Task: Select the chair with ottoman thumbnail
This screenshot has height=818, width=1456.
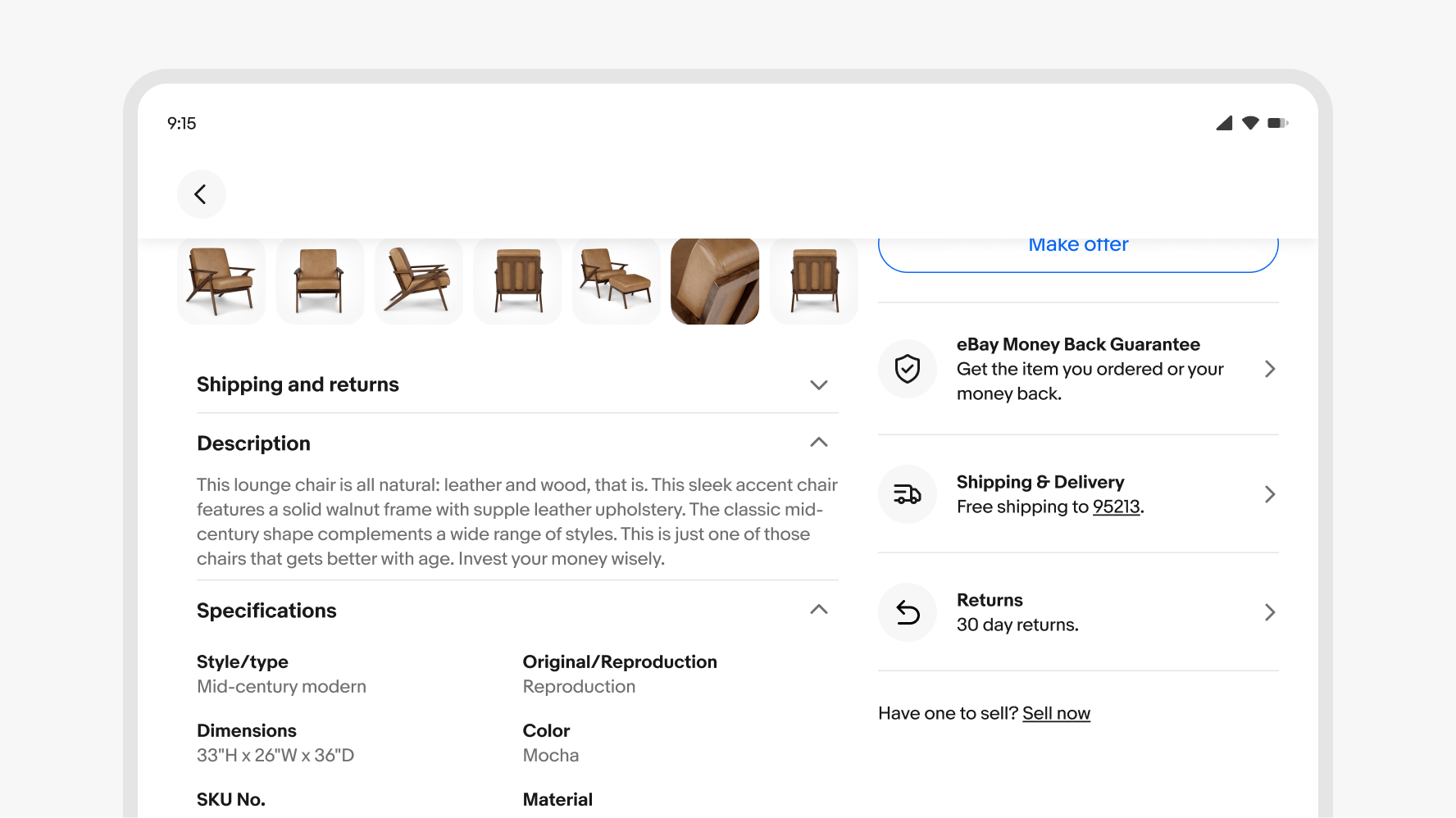Action: click(x=616, y=281)
